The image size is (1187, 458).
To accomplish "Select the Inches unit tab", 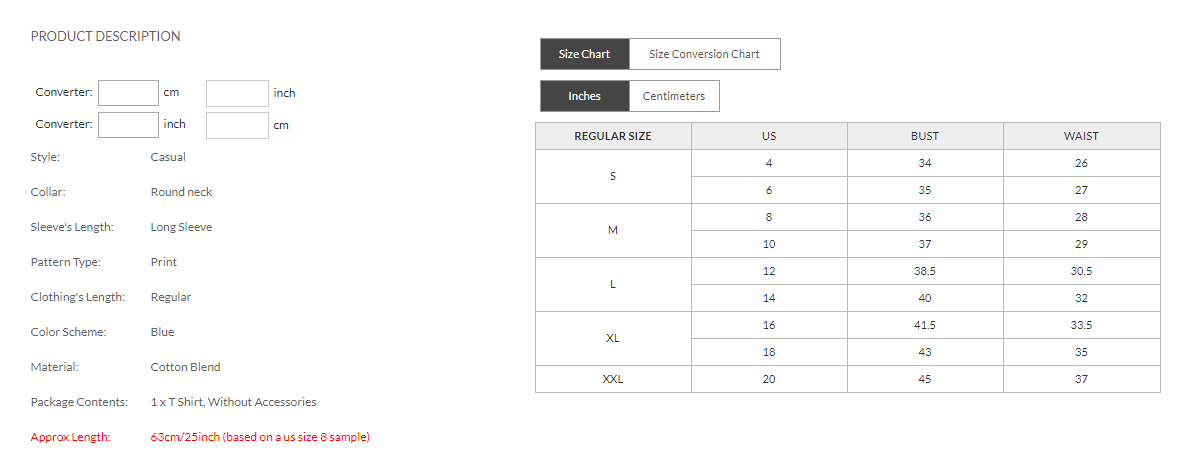I will click(x=584, y=96).
